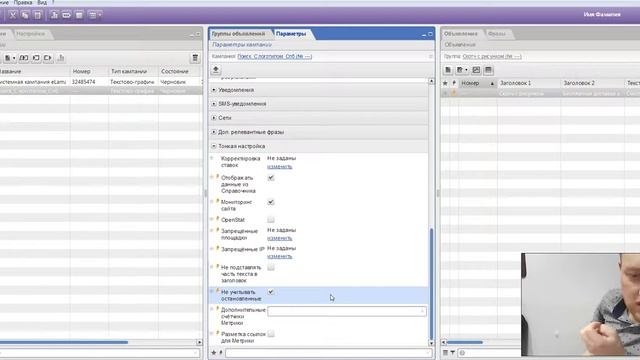
Task: Open the add-ad dropdown in ads toolbar
Action: pos(462,70)
